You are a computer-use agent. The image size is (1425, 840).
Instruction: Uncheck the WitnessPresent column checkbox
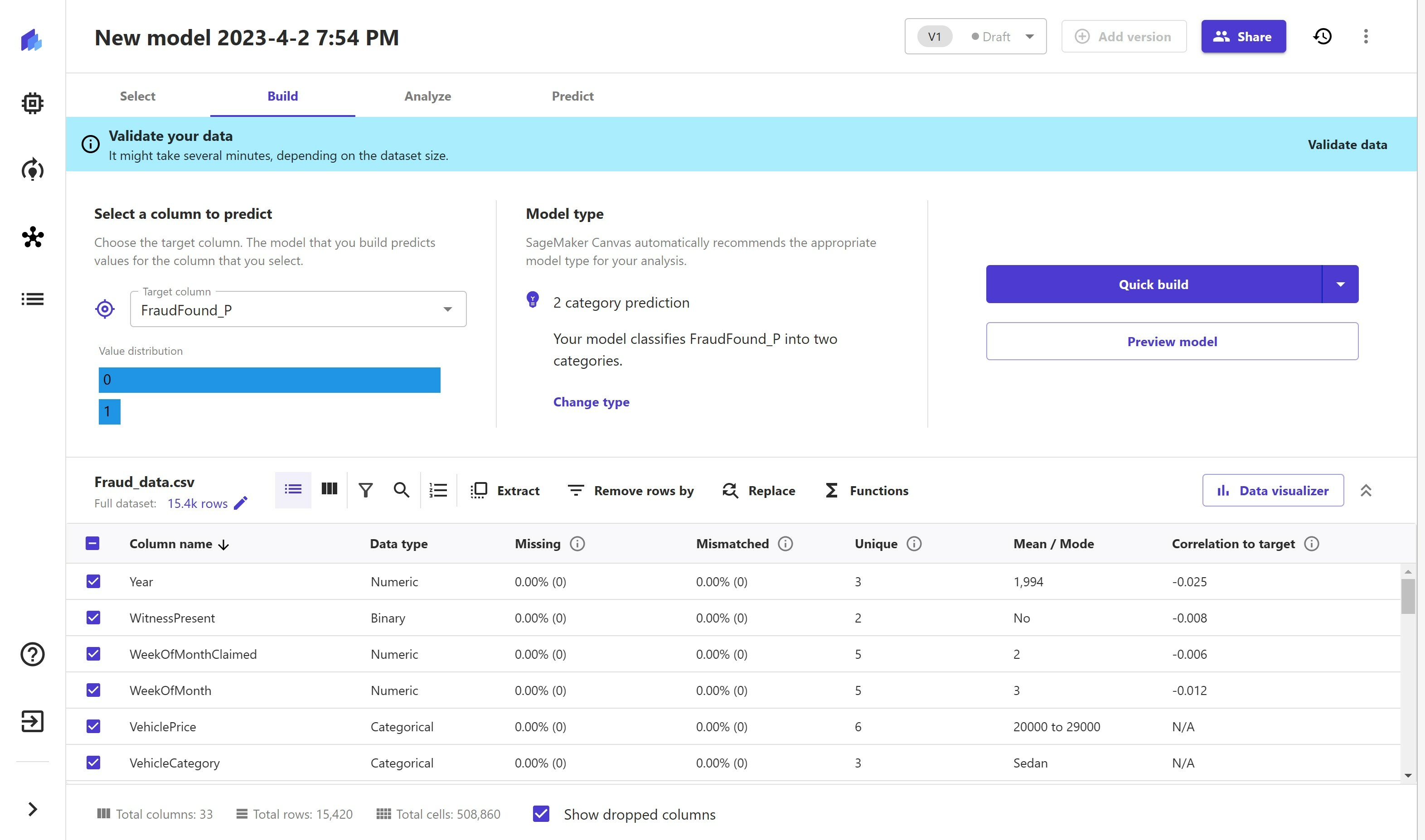pyautogui.click(x=93, y=618)
